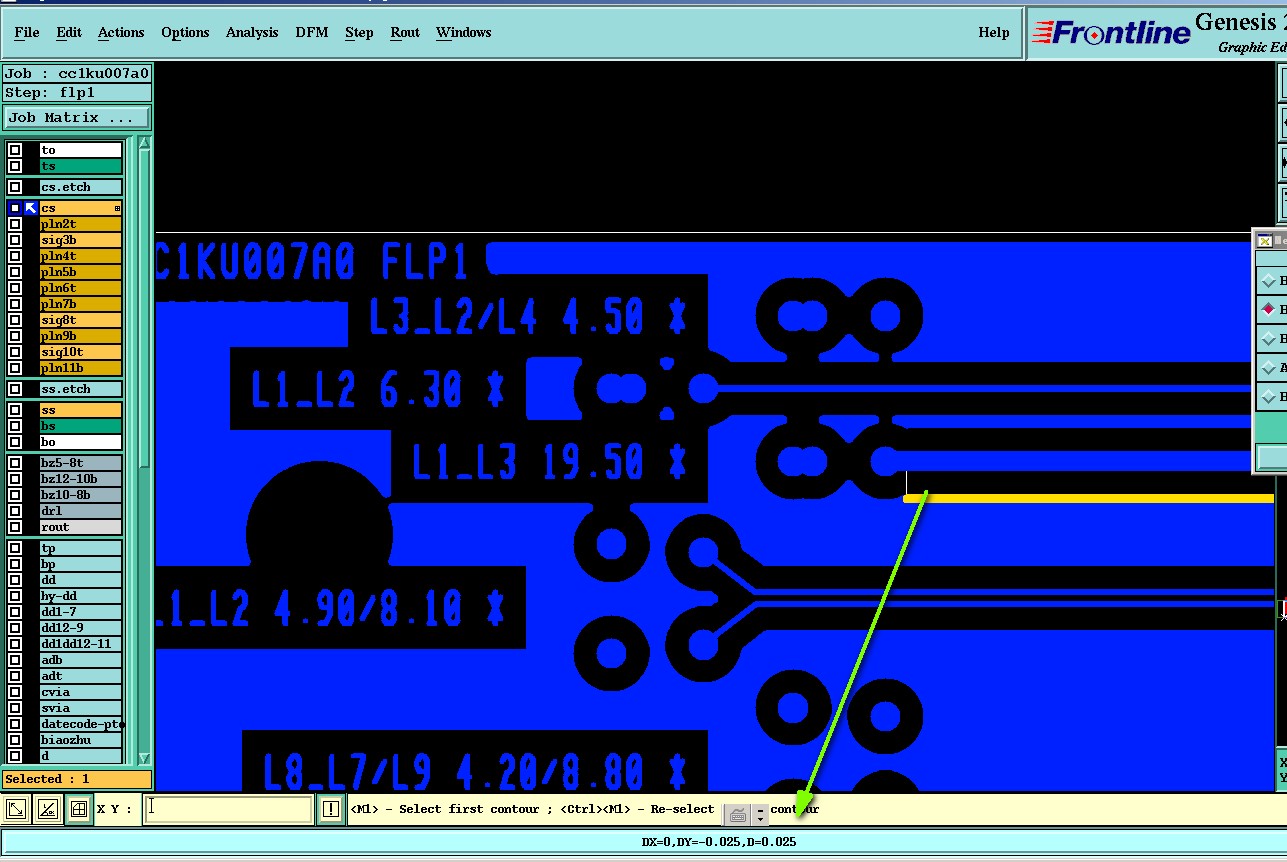Select the tp layer name

click(80, 548)
